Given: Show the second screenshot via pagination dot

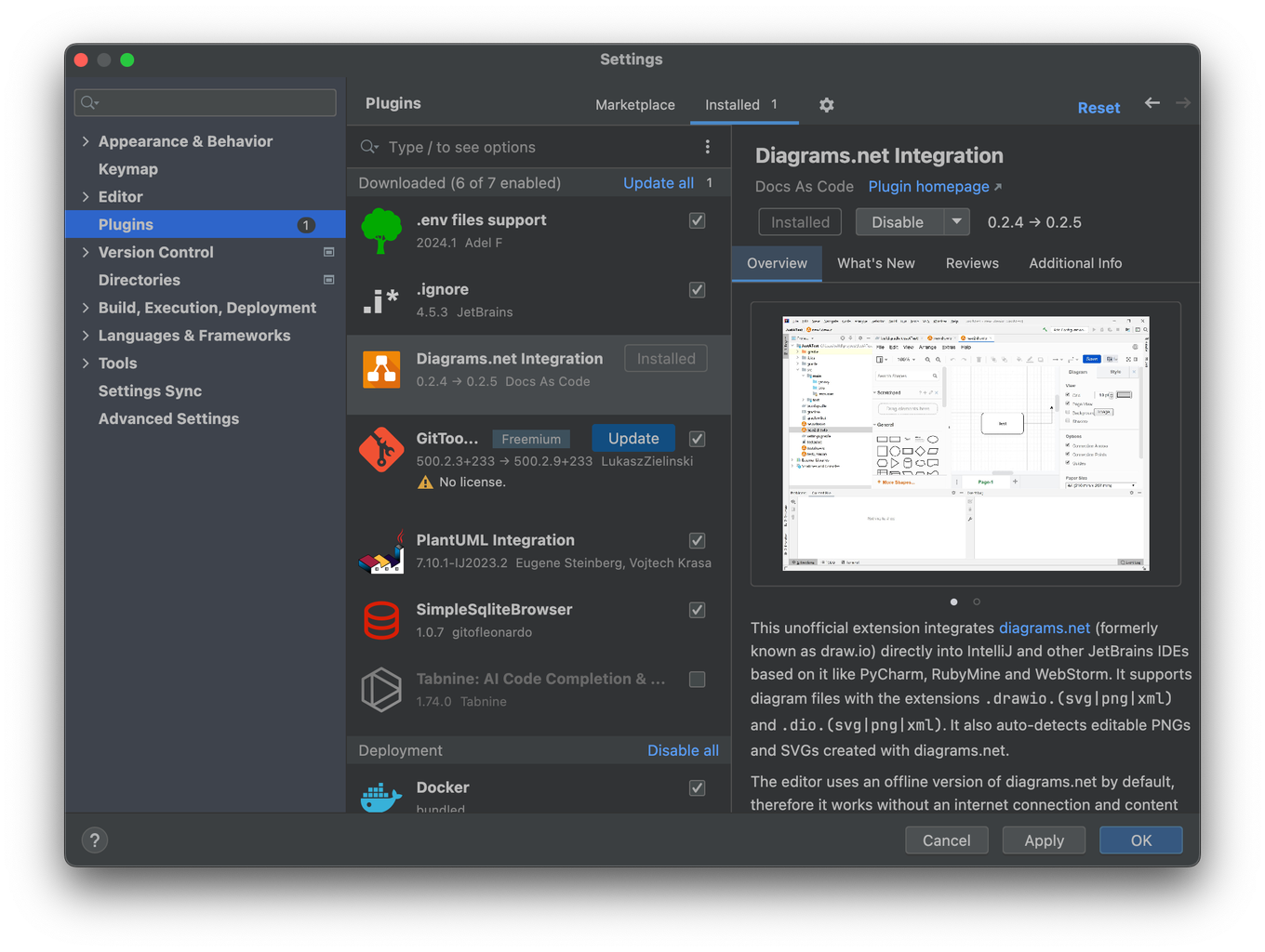Looking at the screenshot, I should [977, 602].
